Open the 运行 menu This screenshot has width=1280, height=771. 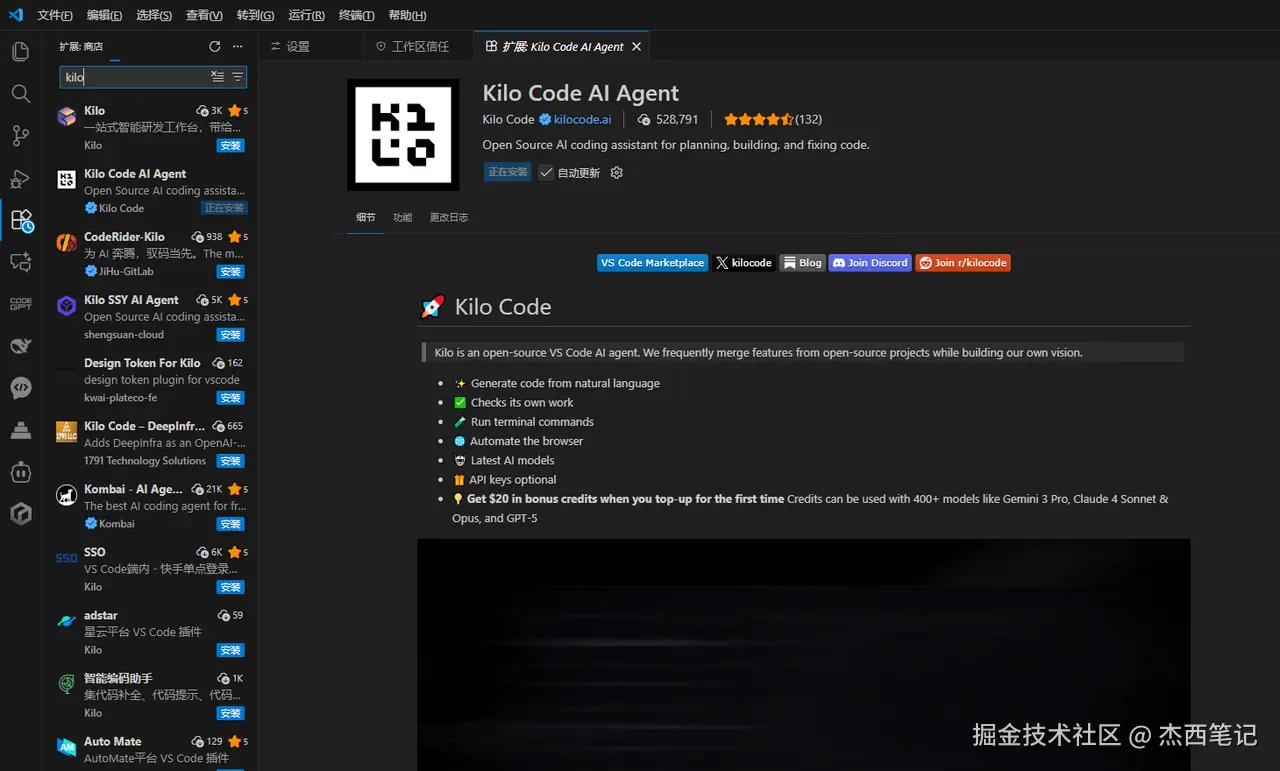coord(306,15)
